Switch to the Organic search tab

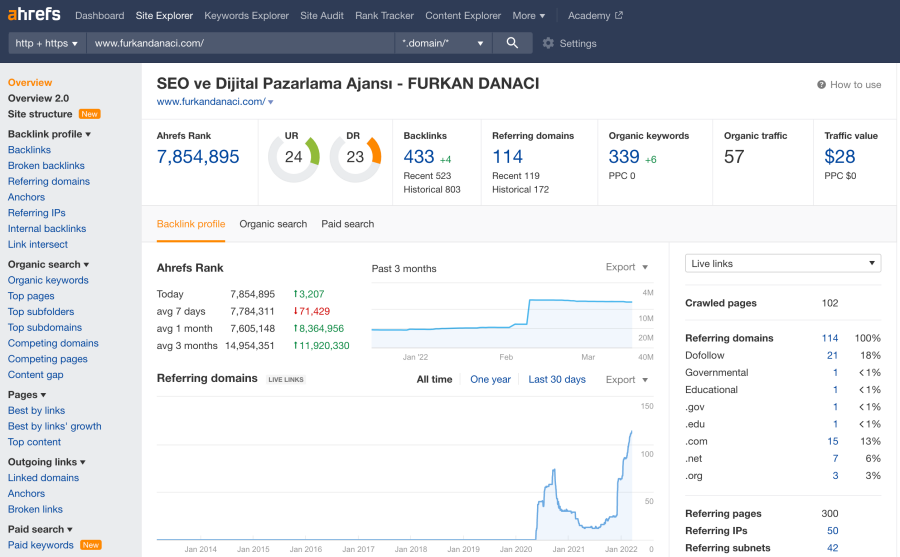point(273,224)
